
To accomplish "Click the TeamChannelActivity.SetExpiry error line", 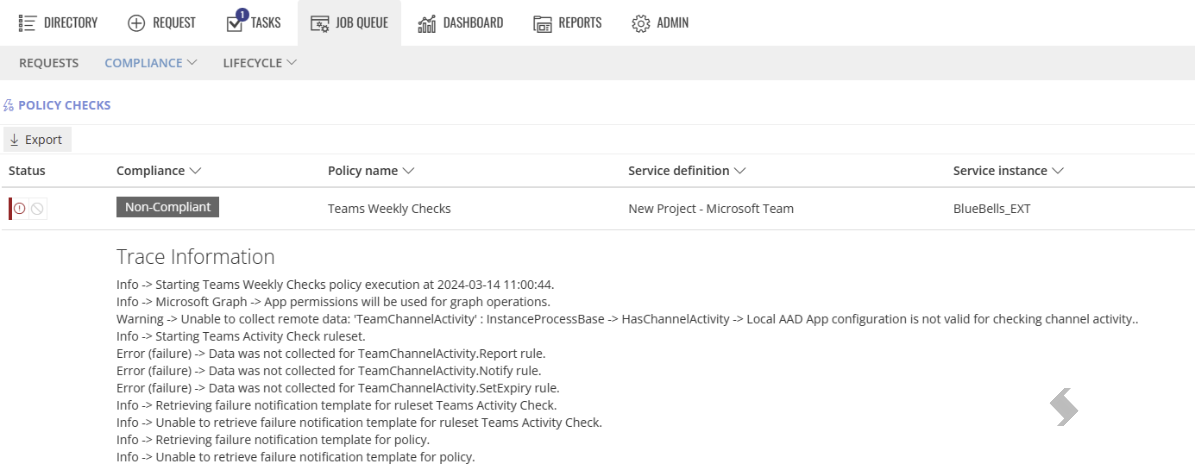I will 338,388.
